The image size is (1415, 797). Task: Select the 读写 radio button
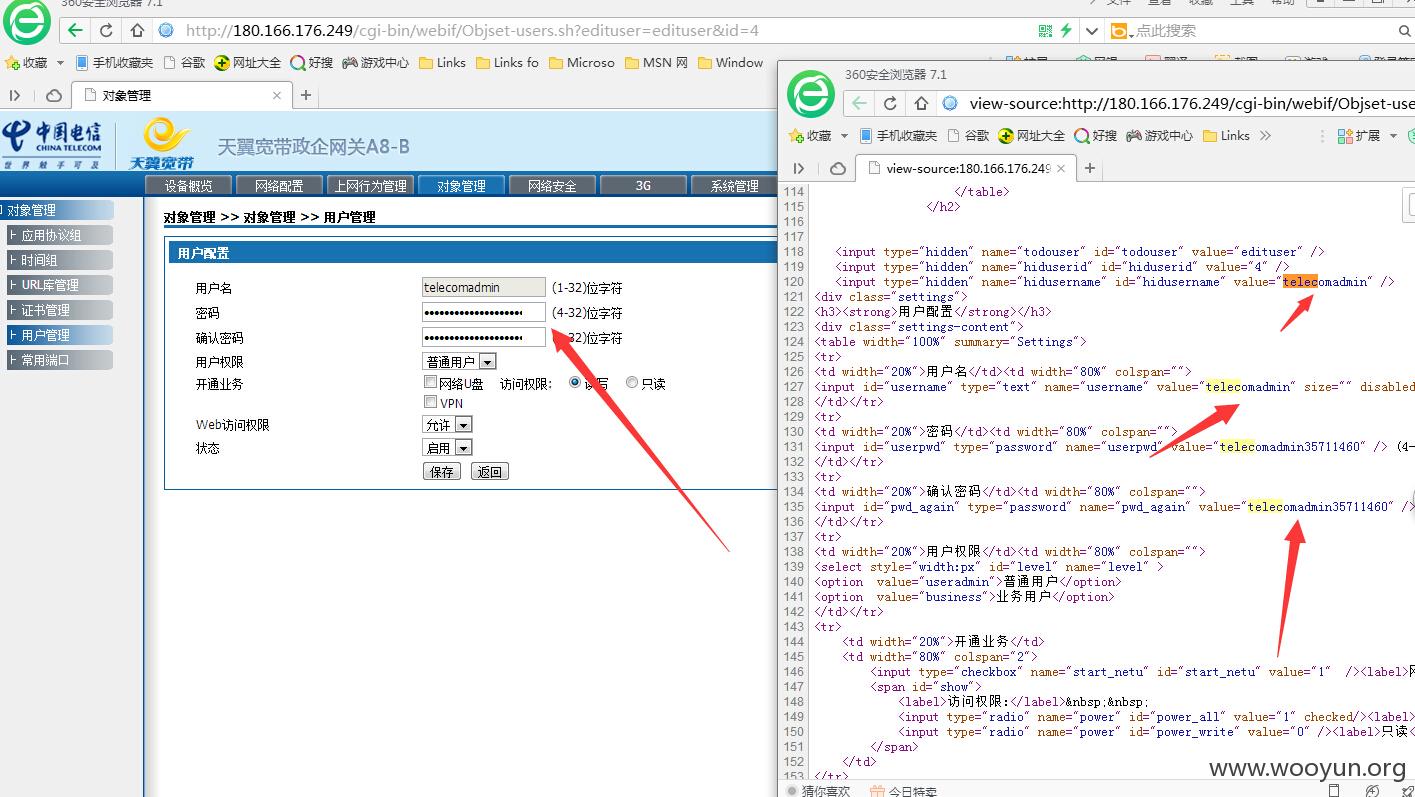576,382
